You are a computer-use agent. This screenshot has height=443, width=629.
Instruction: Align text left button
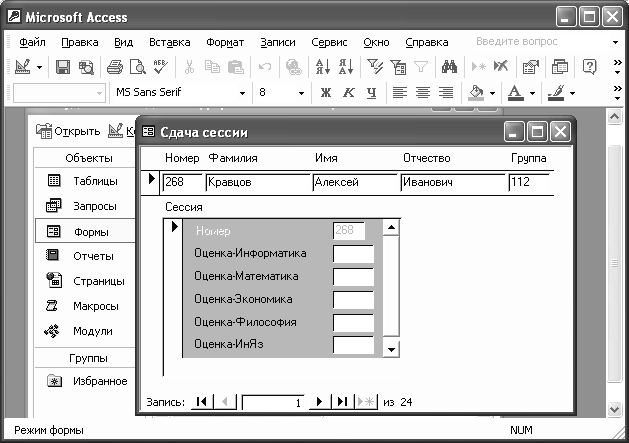point(400,93)
